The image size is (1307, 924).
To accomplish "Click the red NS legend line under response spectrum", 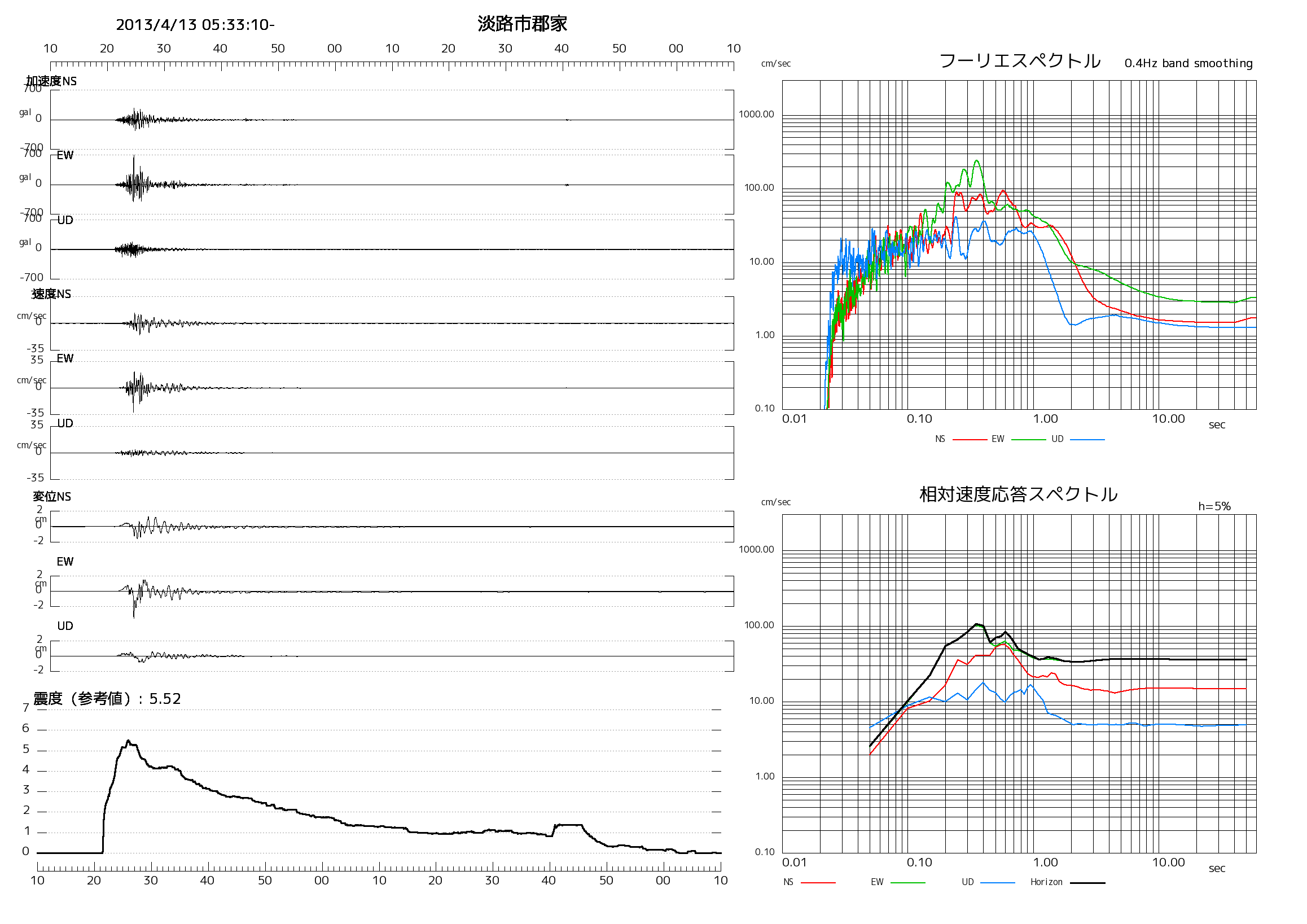I will pos(818,883).
